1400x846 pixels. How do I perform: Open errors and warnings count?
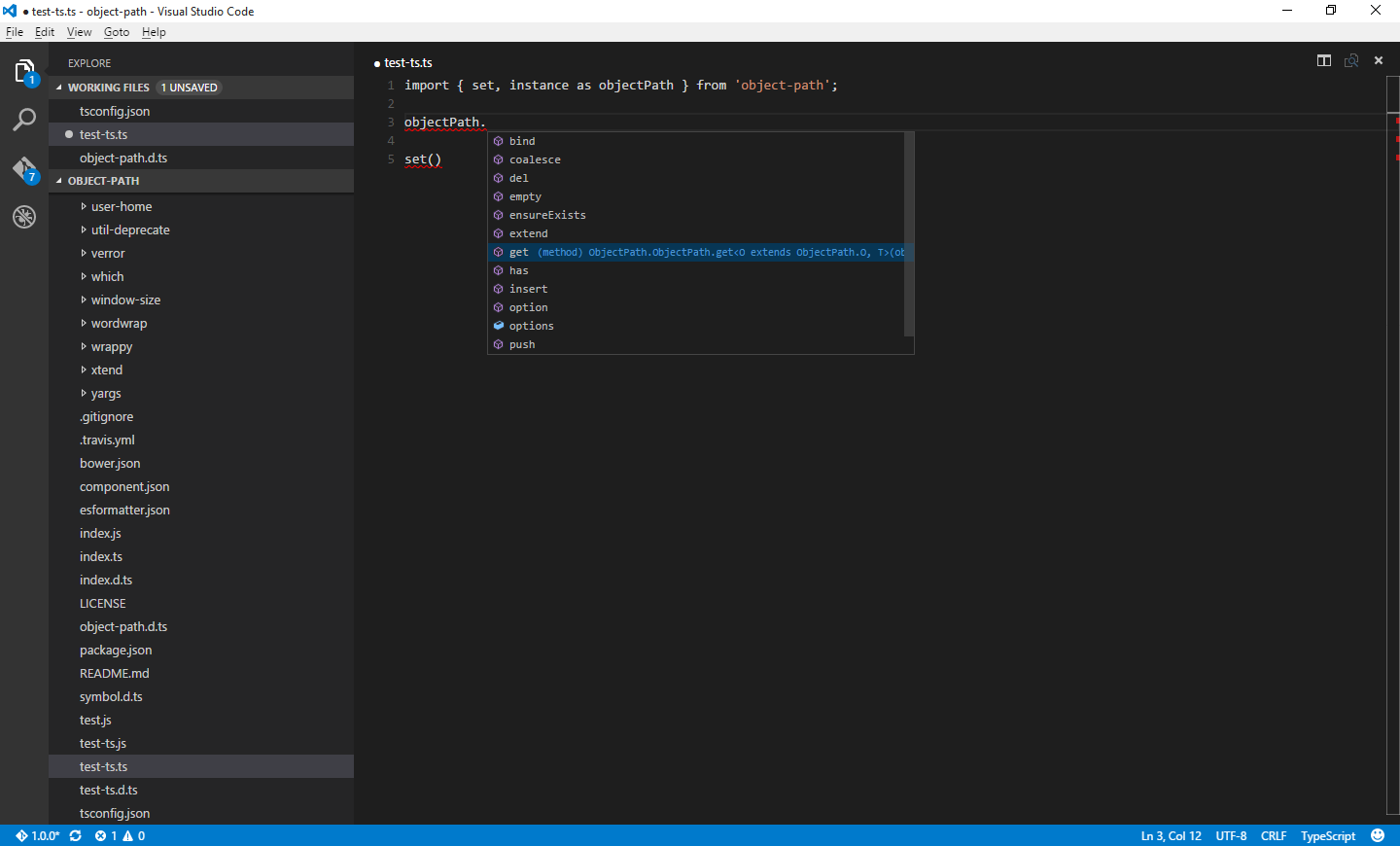coord(120,835)
